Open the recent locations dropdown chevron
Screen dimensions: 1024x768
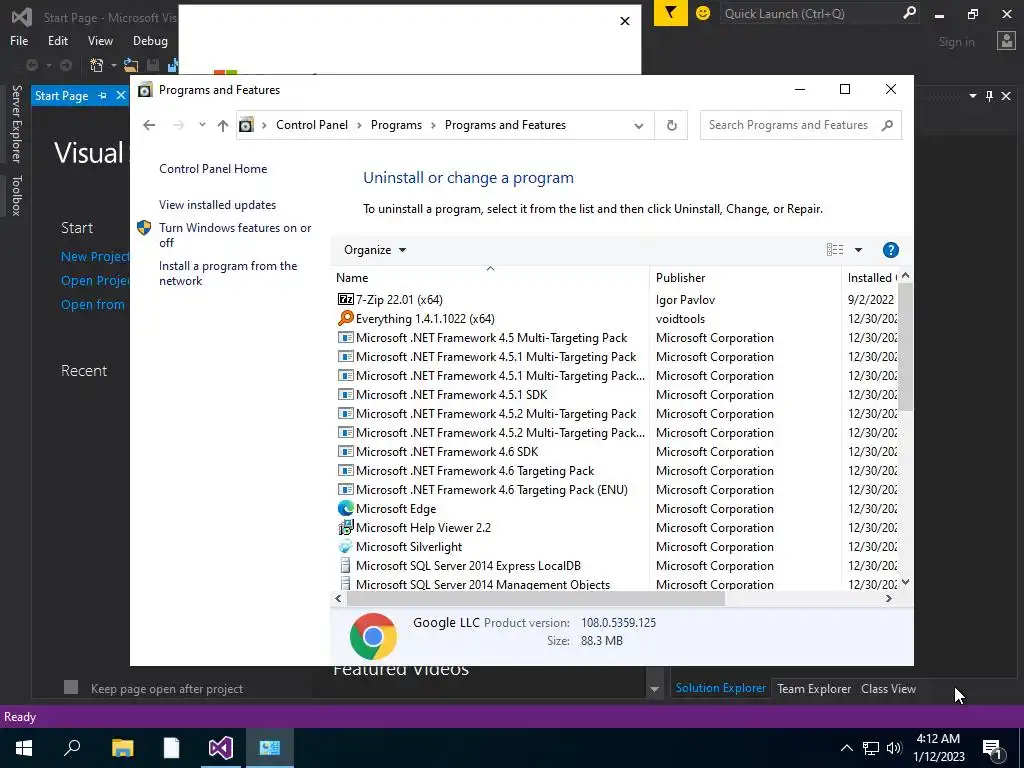202,125
